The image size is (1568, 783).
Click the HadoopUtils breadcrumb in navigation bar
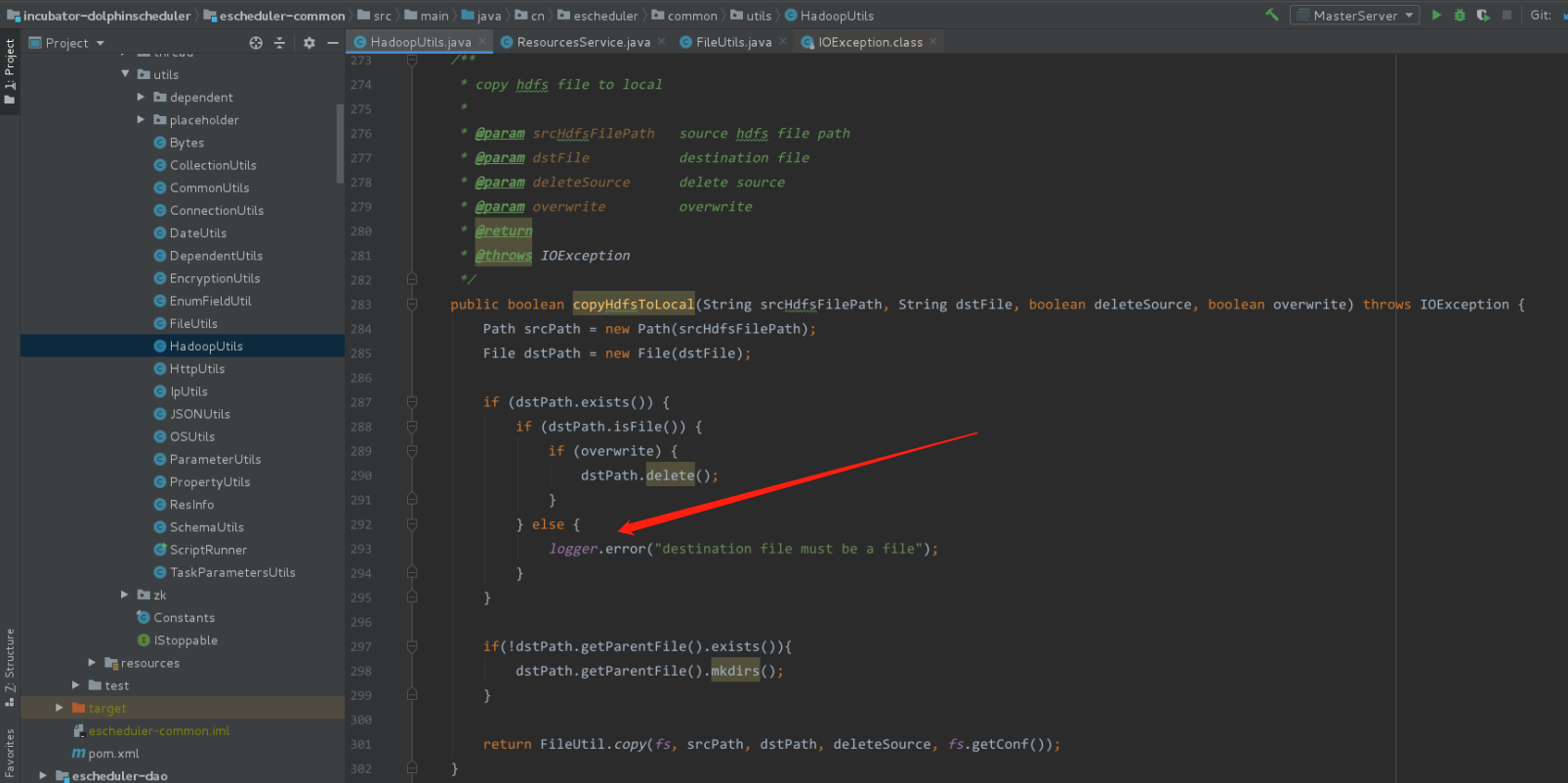pyautogui.click(x=830, y=16)
